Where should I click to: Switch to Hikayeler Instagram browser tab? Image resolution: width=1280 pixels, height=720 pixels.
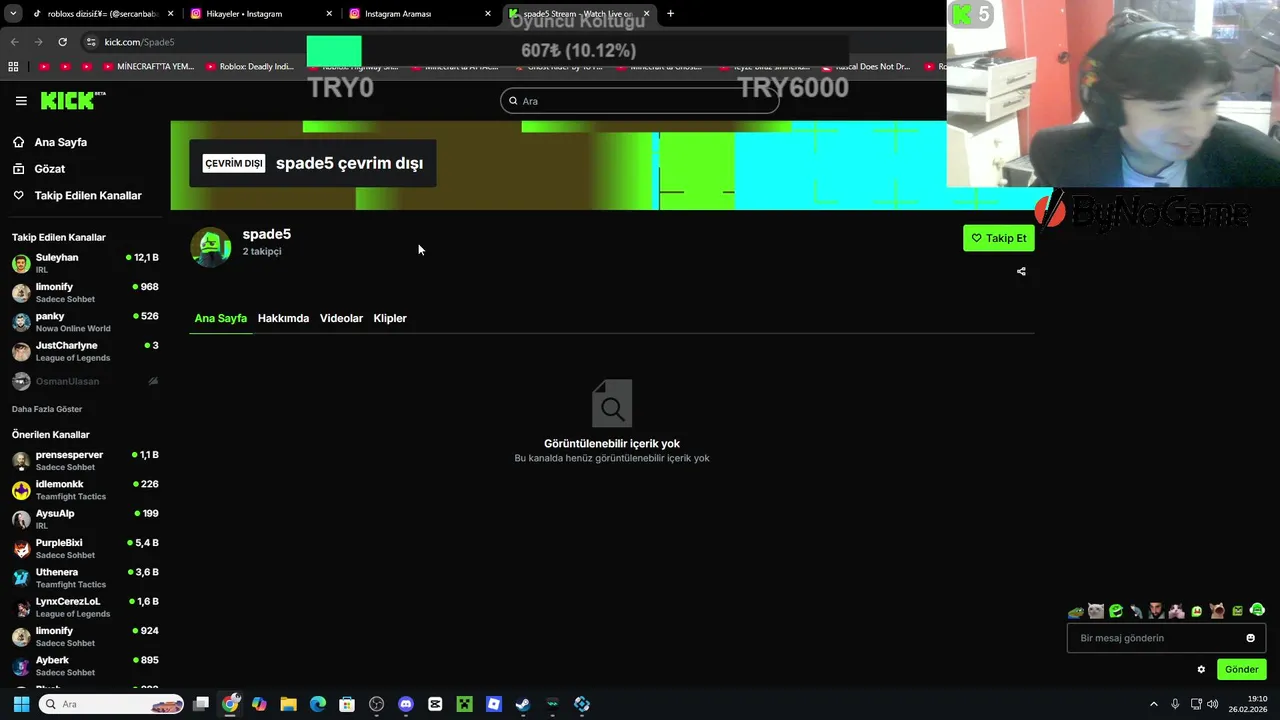262,14
